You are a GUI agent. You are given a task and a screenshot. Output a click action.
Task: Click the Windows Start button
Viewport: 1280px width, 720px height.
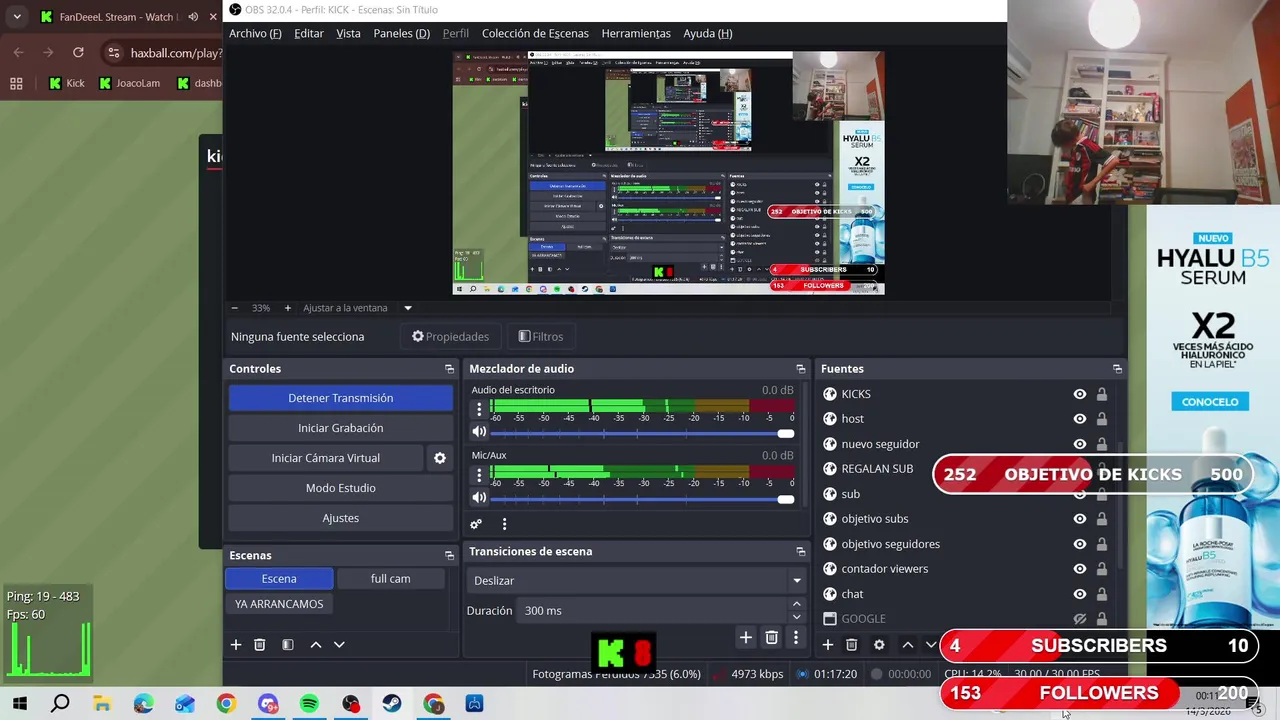pos(19,704)
